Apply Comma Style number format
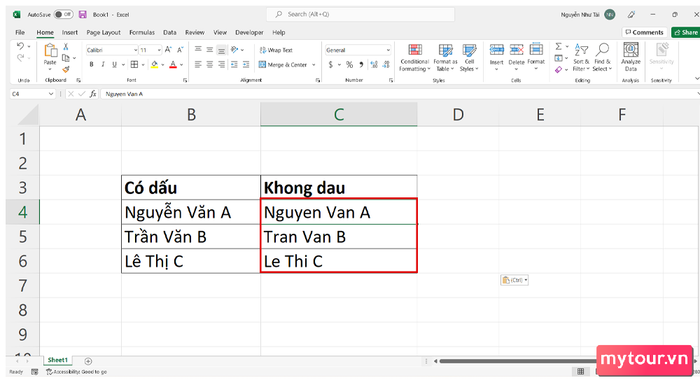Viewport: 700px width, 385px height. tap(361, 65)
